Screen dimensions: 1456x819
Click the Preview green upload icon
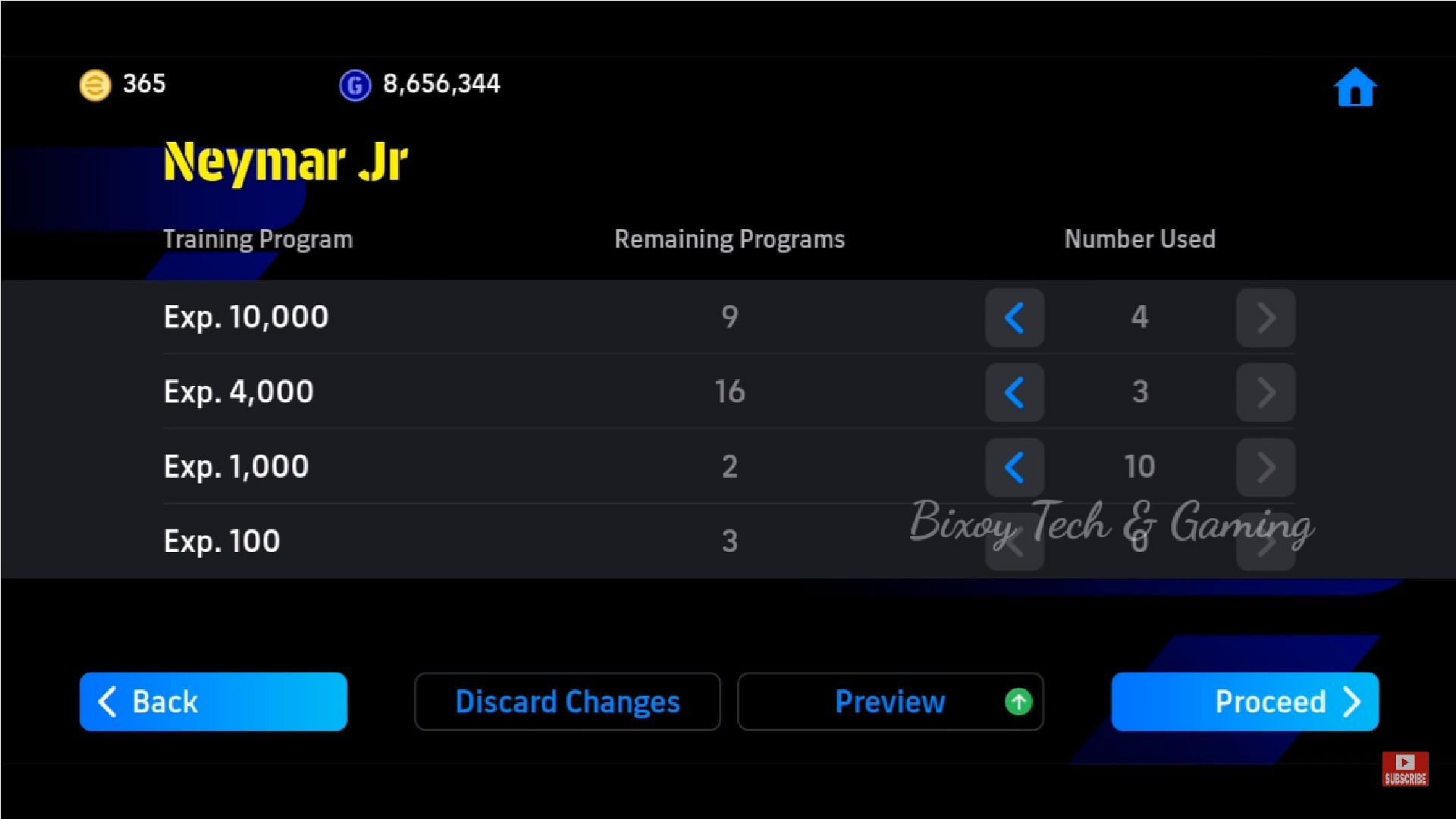click(1019, 701)
